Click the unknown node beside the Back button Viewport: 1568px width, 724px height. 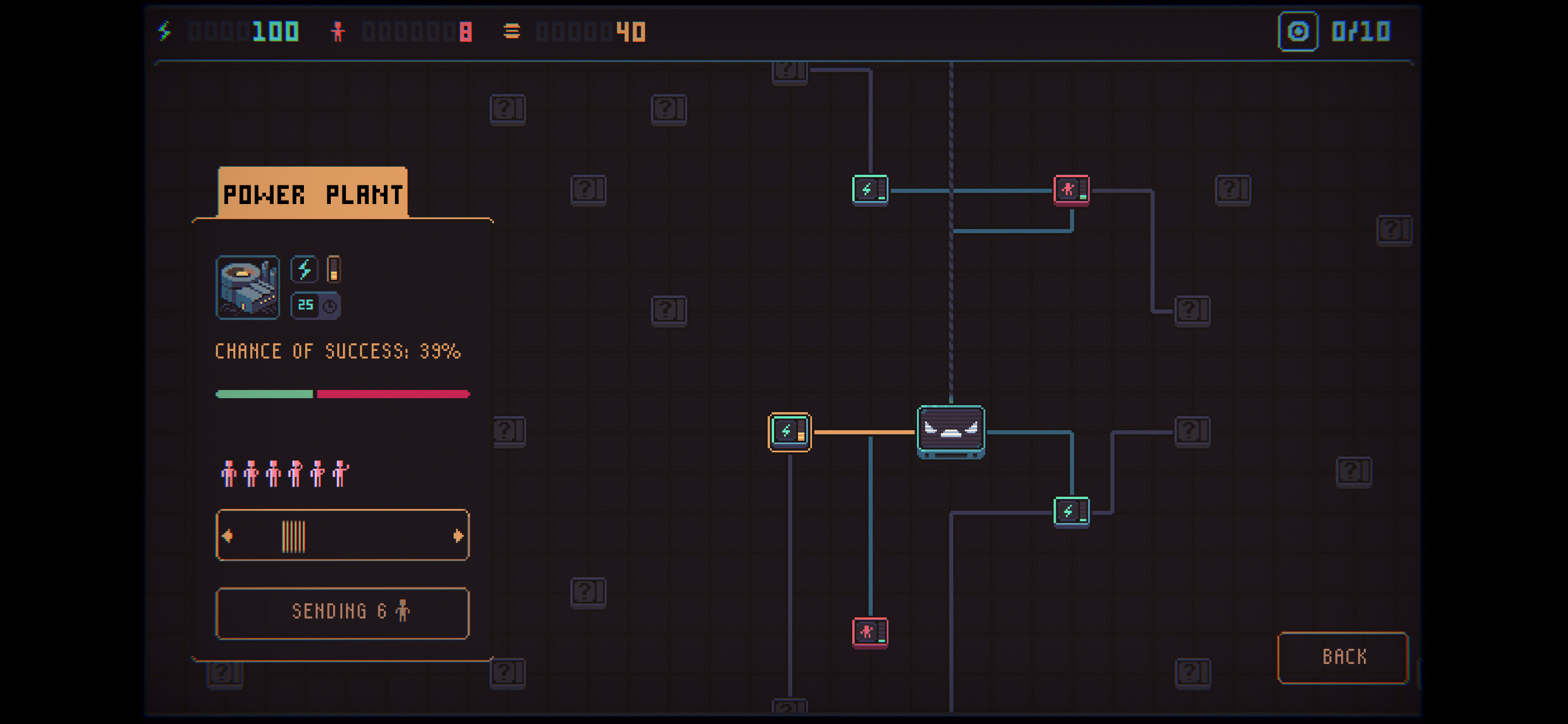[1192, 673]
